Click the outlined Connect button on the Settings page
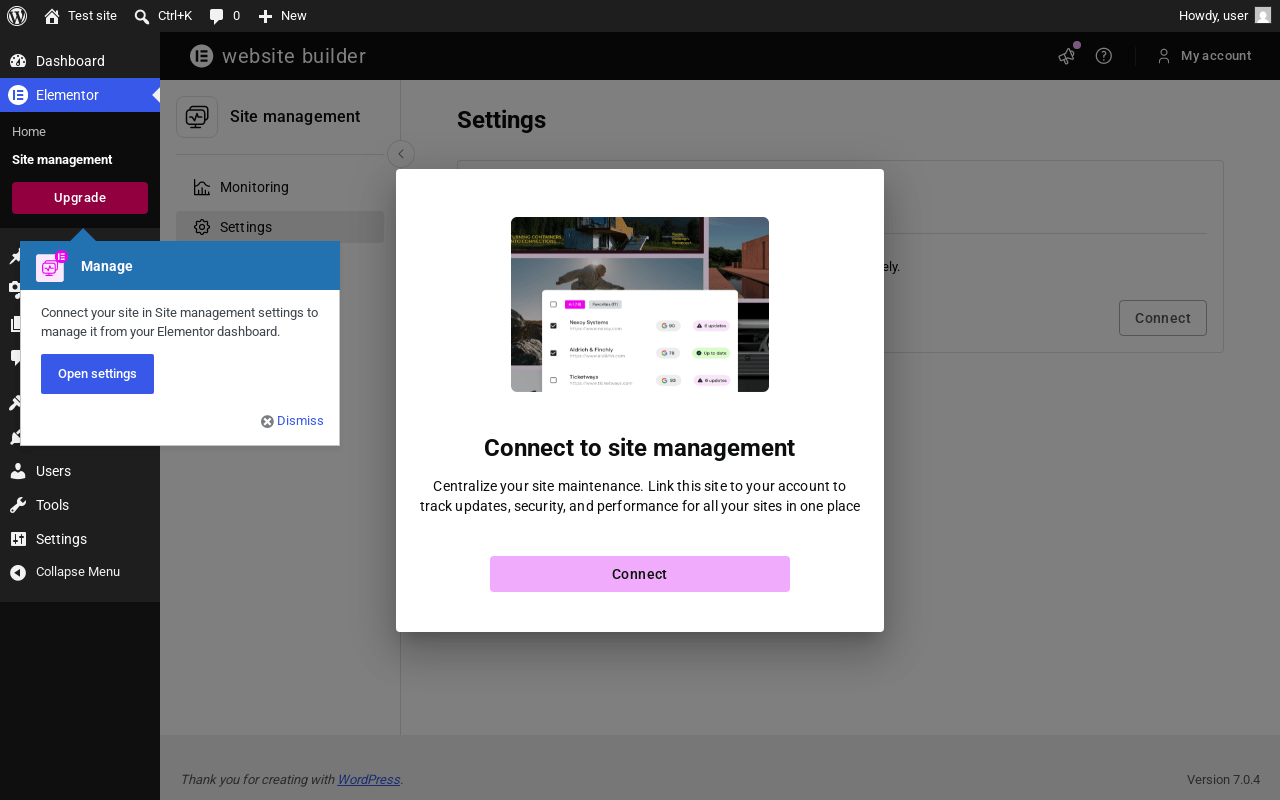 (x=1163, y=318)
